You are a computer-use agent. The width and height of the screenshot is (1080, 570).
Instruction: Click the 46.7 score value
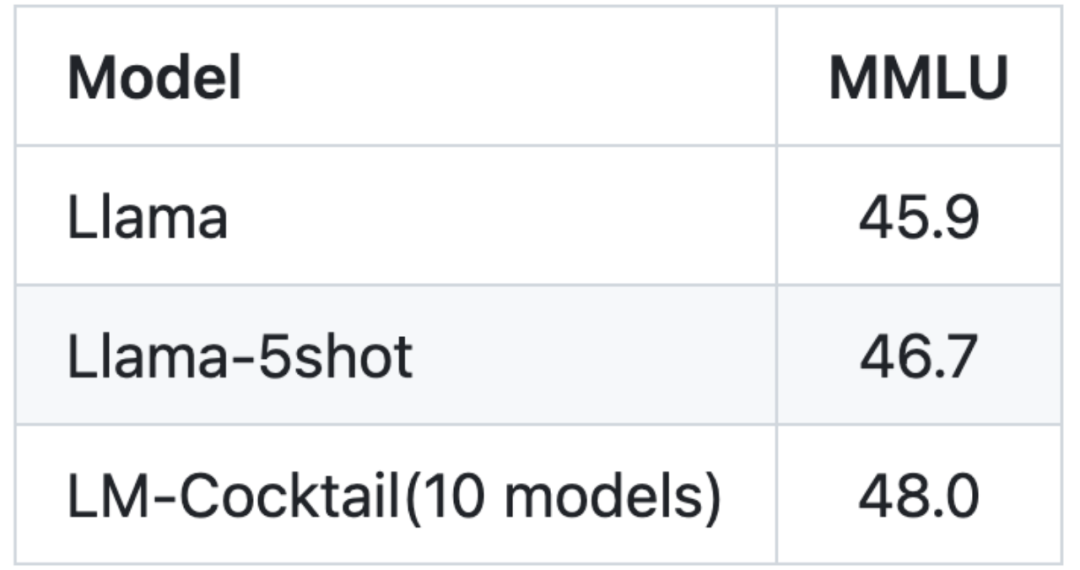(918, 357)
